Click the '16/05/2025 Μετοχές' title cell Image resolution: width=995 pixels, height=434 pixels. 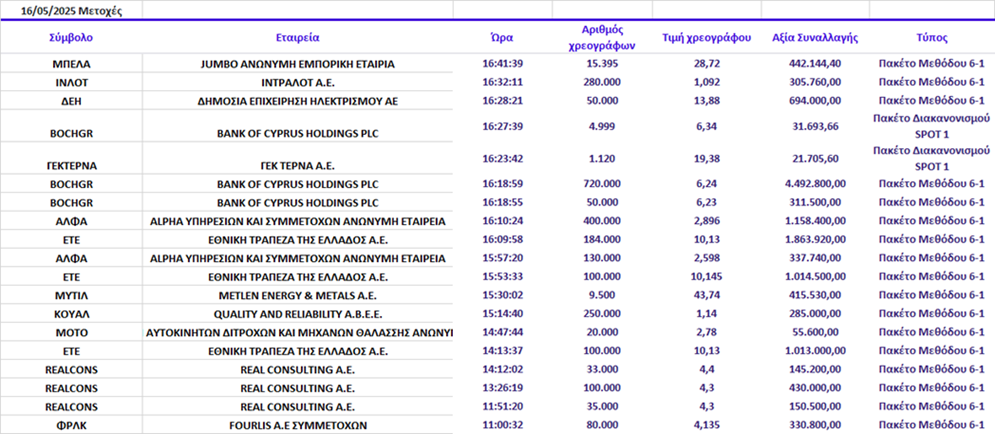pyautogui.click(x=71, y=10)
